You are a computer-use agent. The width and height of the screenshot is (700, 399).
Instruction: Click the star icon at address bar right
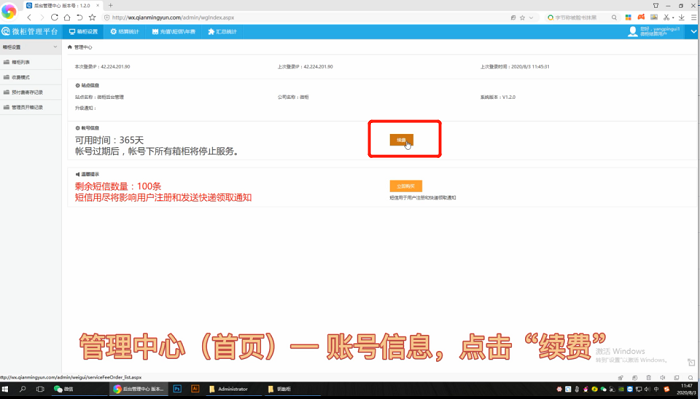tap(522, 17)
